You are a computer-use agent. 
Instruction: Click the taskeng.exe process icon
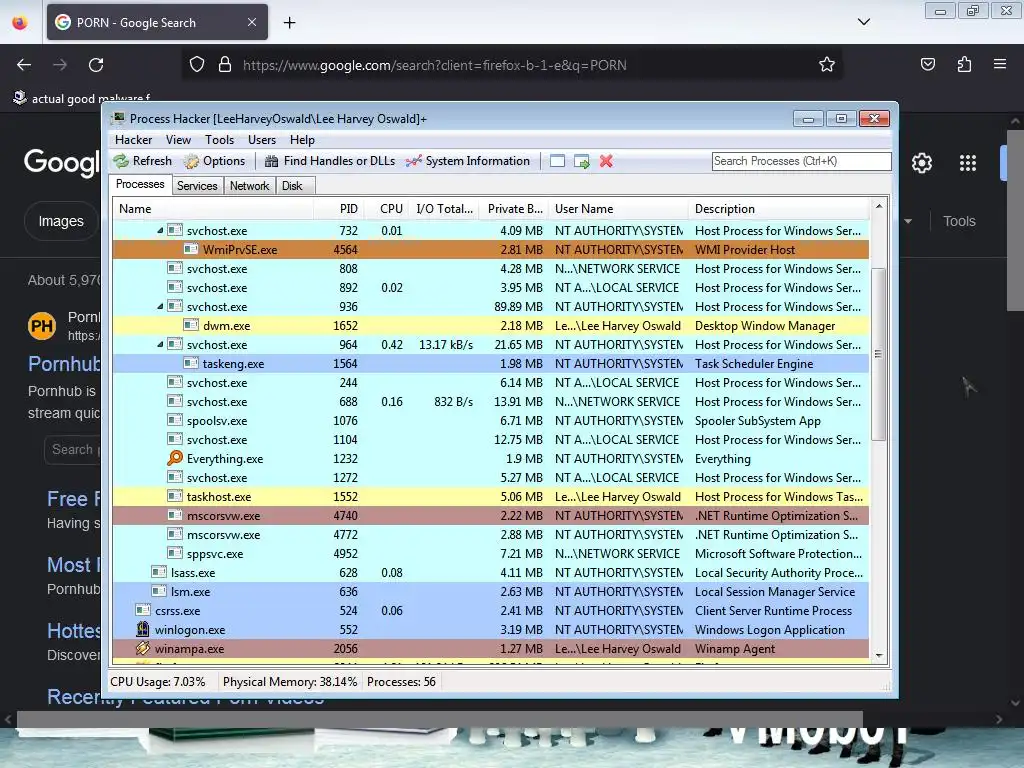[x=191, y=363]
